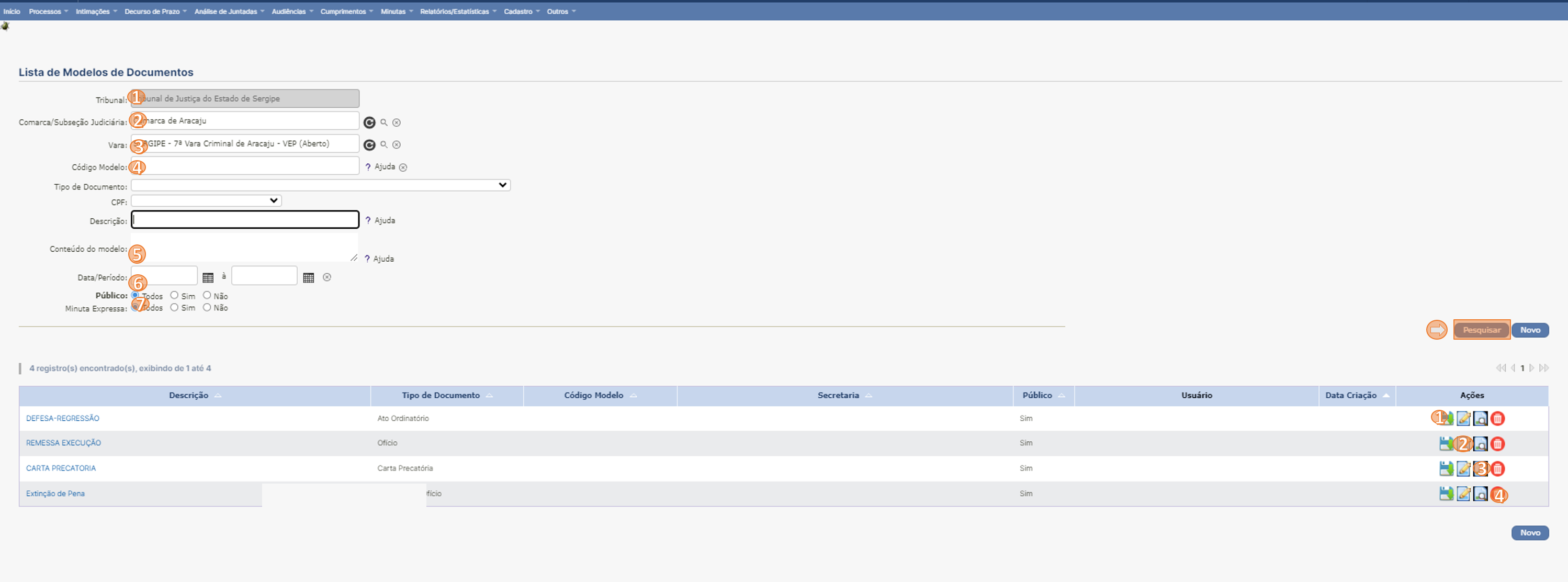This screenshot has width=1568, height=582.
Task: Go to the first results page
Action: click(x=1501, y=368)
